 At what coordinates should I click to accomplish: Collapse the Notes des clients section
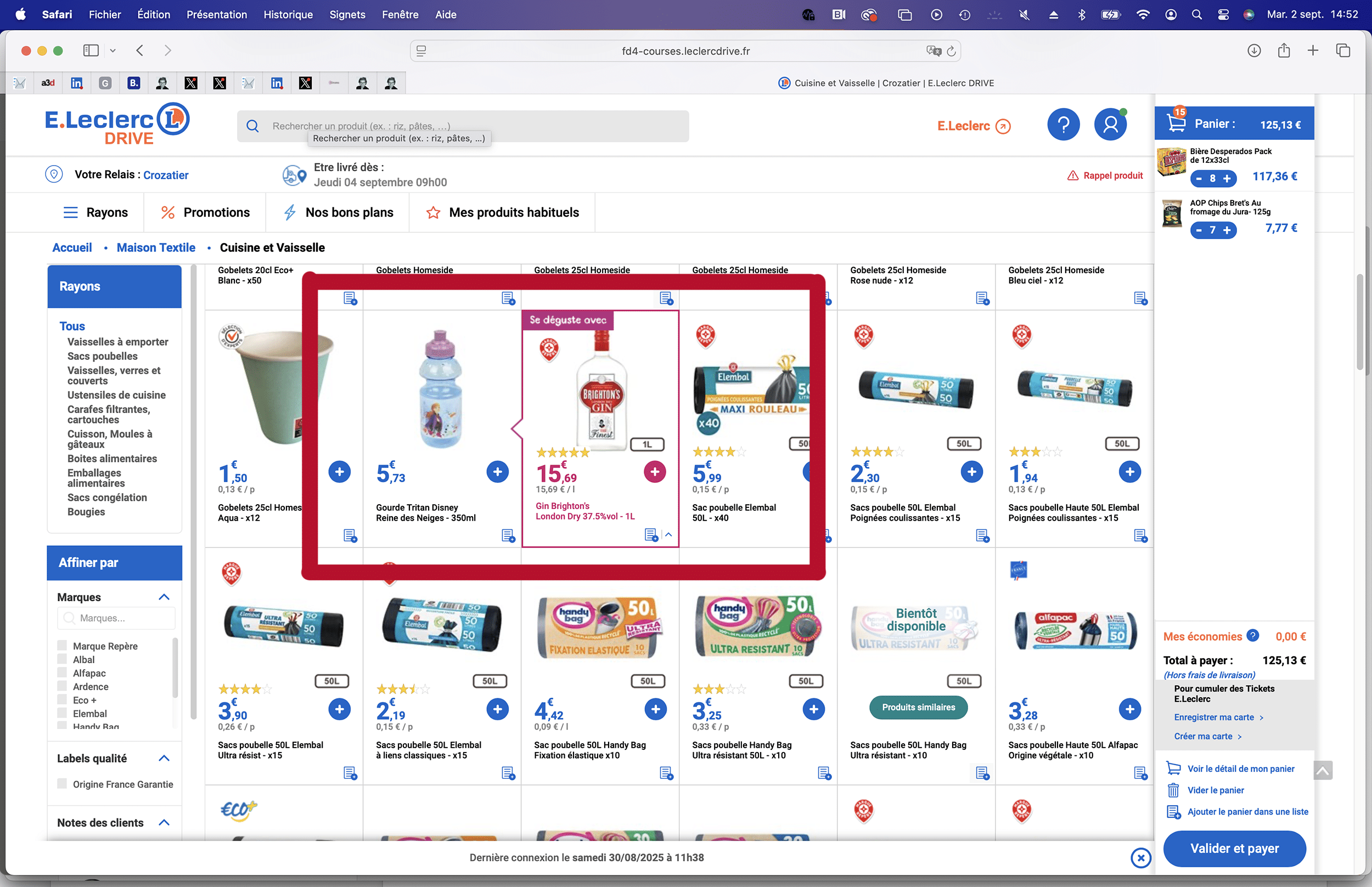164,822
